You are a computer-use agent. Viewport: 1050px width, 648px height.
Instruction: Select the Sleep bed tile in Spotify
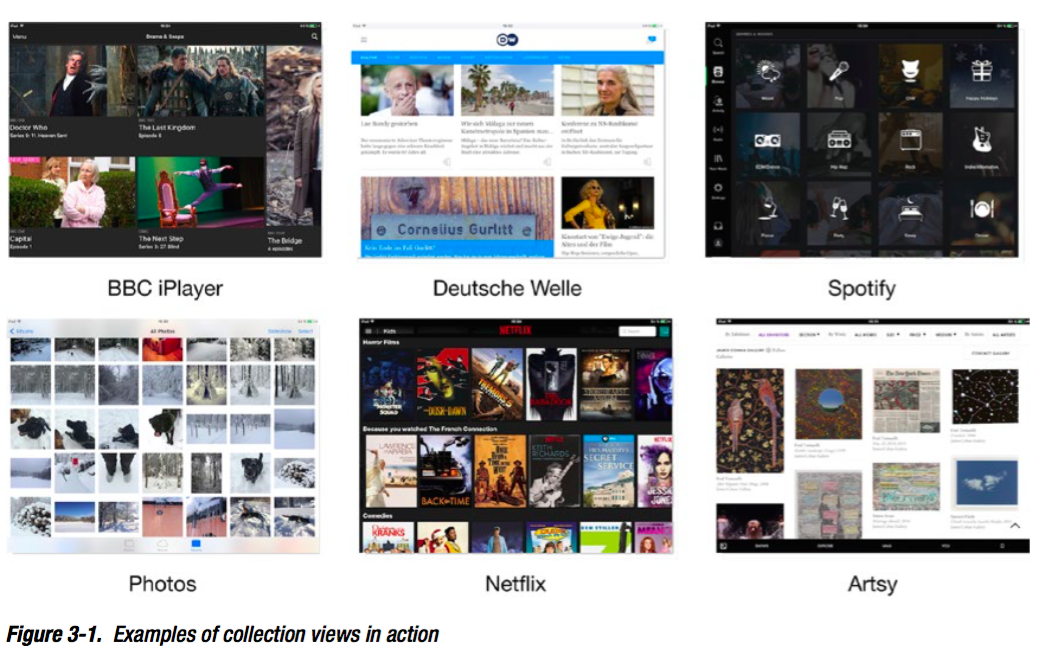click(910, 213)
